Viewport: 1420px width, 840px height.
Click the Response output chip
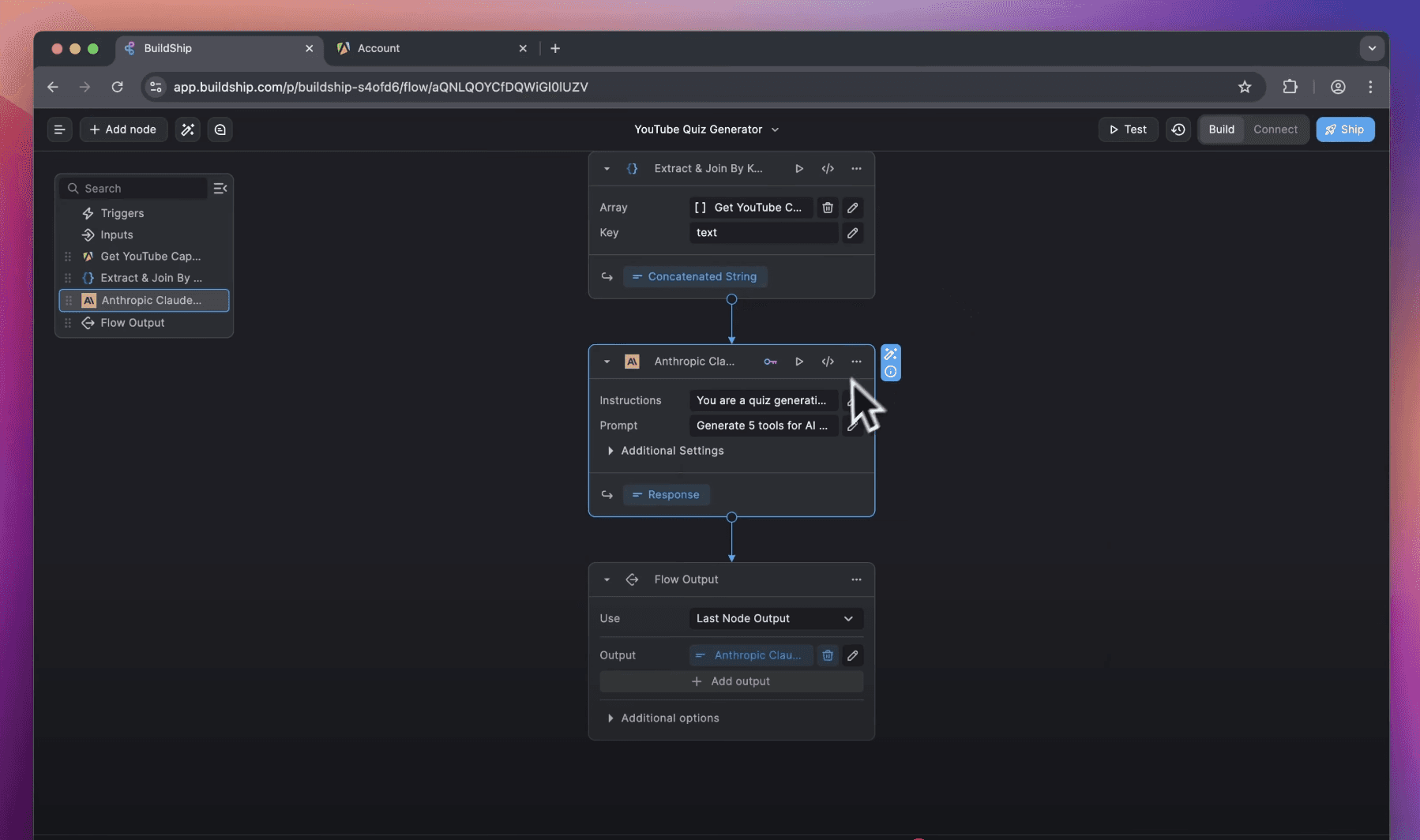(x=666, y=495)
